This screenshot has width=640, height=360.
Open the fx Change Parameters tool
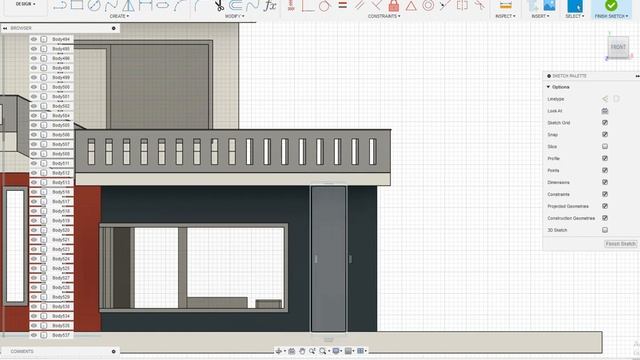[x=270, y=5]
